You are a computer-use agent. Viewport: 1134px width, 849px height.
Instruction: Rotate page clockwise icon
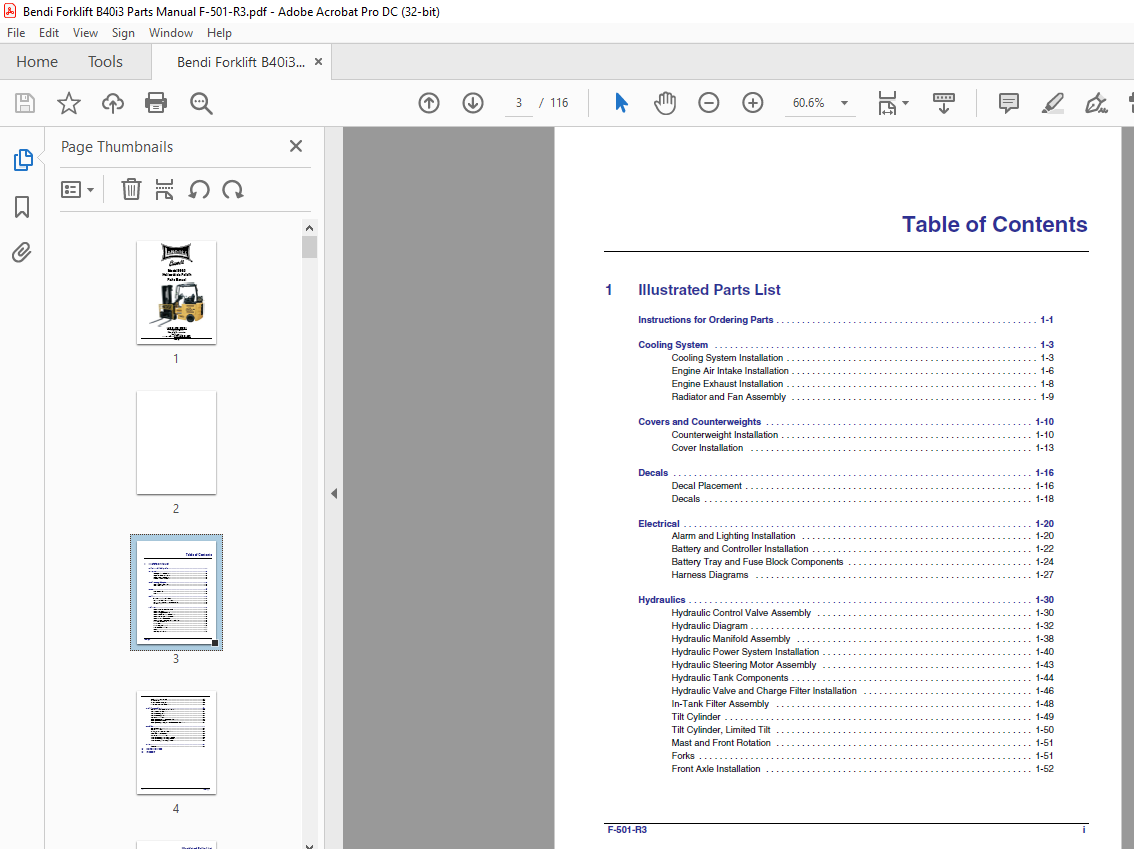[233, 189]
